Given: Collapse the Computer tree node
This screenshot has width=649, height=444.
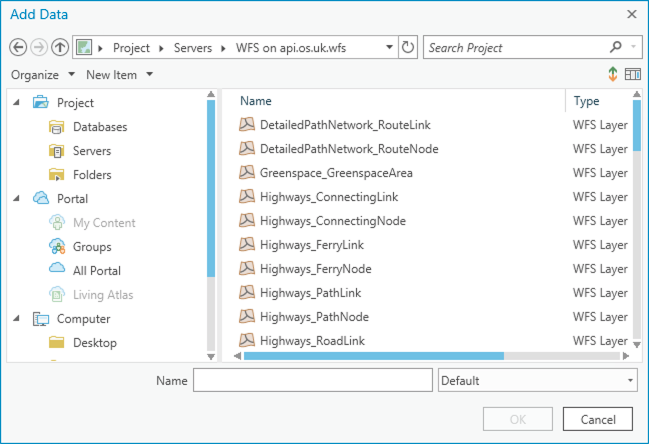Looking at the screenshot, I should (x=17, y=318).
